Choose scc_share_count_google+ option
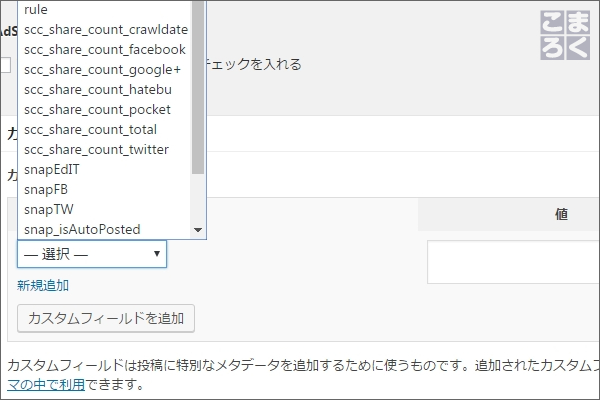Image resolution: width=600 pixels, height=400 pixels. pyautogui.click(x=104, y=70)
